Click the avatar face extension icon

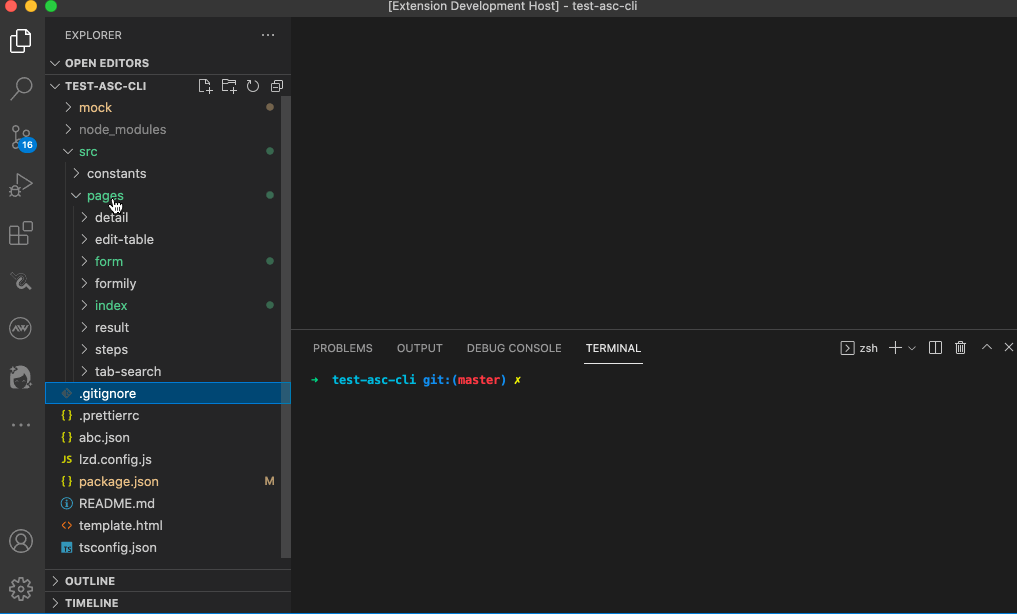click(x=21, y=377)
